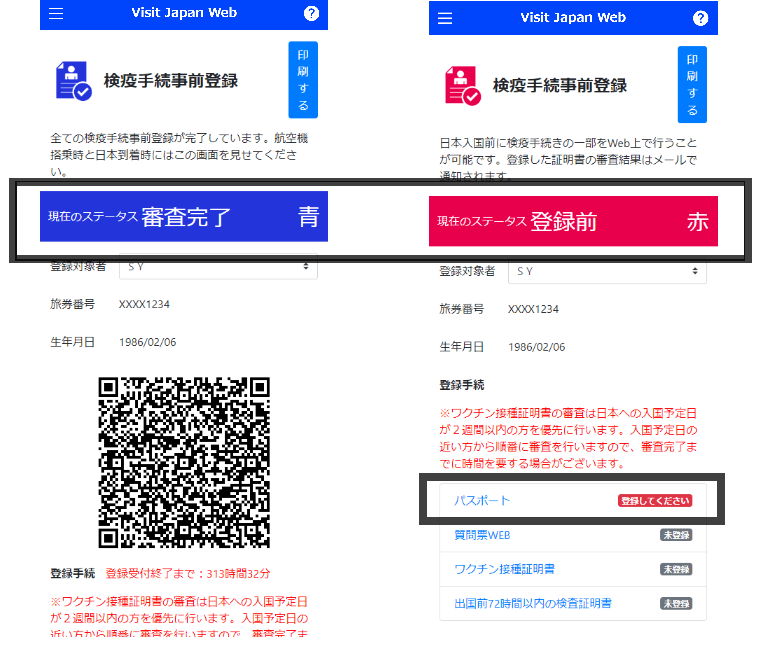760x655 pixels.
Task: Open the パスポート registration item
Action: pyautogui.click(x=484, y=501)
